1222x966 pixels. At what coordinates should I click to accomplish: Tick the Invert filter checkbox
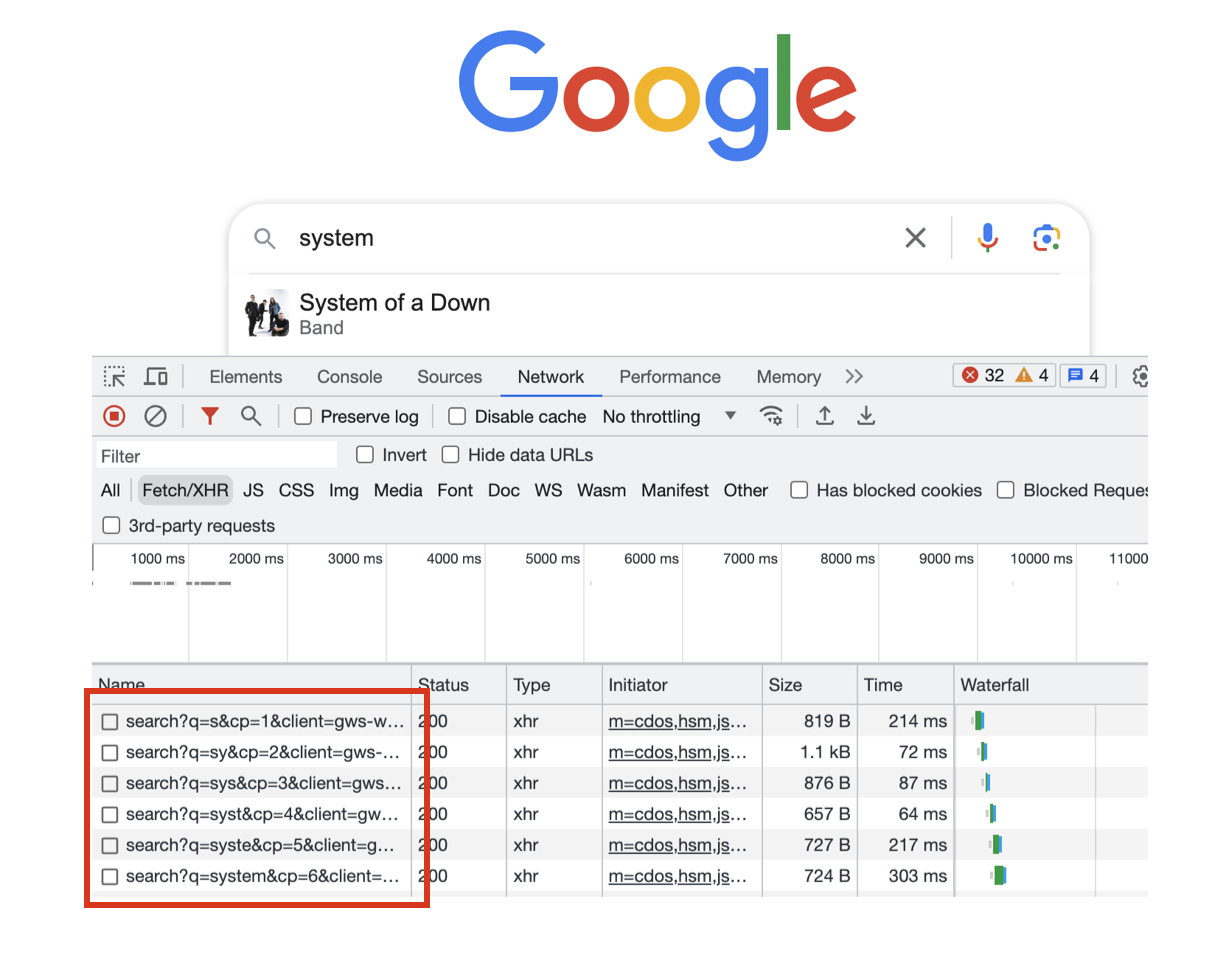click(366, 455)
